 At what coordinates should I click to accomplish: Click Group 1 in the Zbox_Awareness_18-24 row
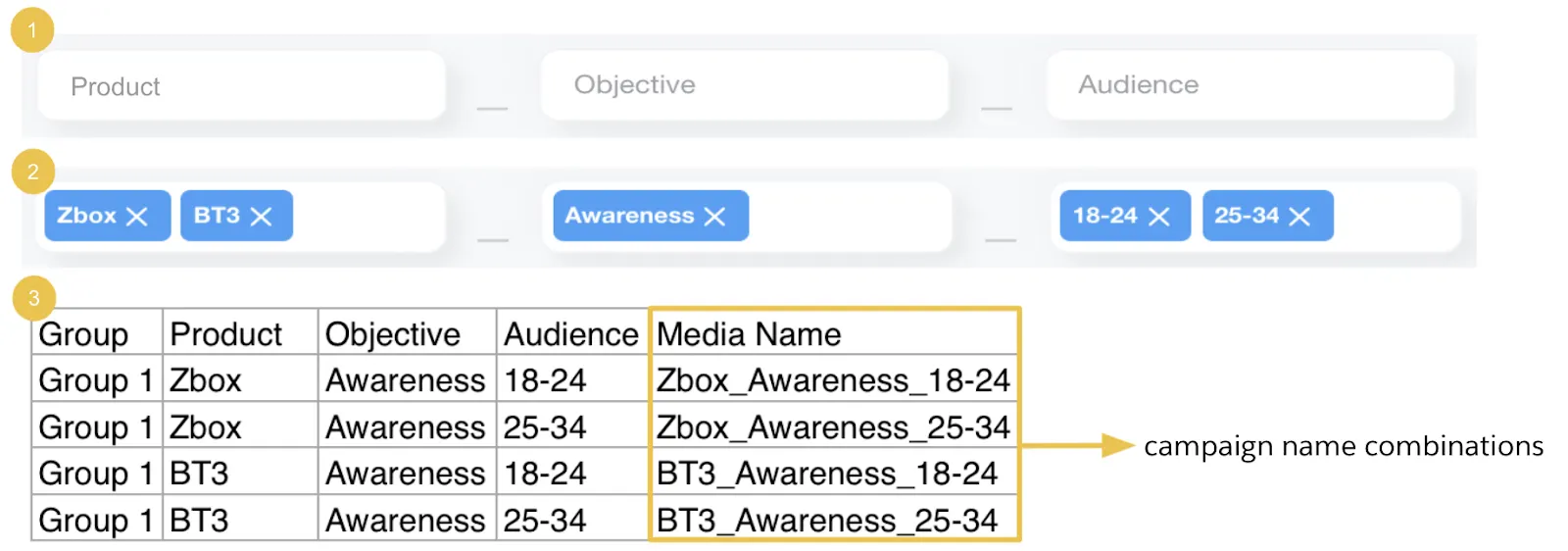click(x=97, y=379)
